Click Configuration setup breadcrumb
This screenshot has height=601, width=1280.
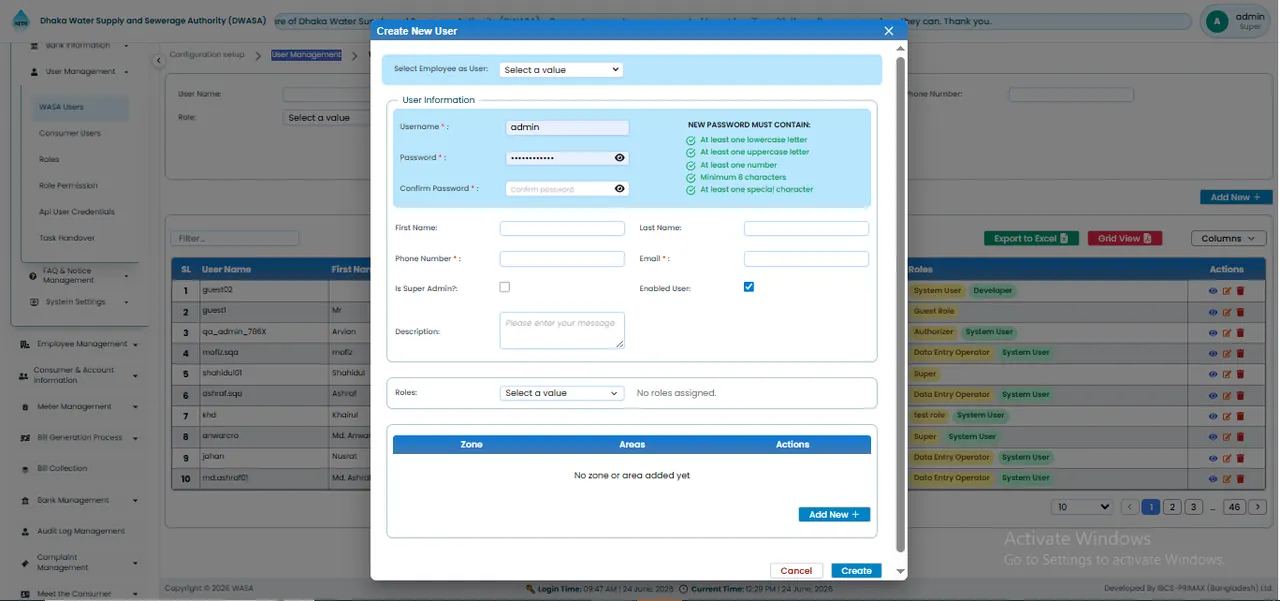click(207, 55)
